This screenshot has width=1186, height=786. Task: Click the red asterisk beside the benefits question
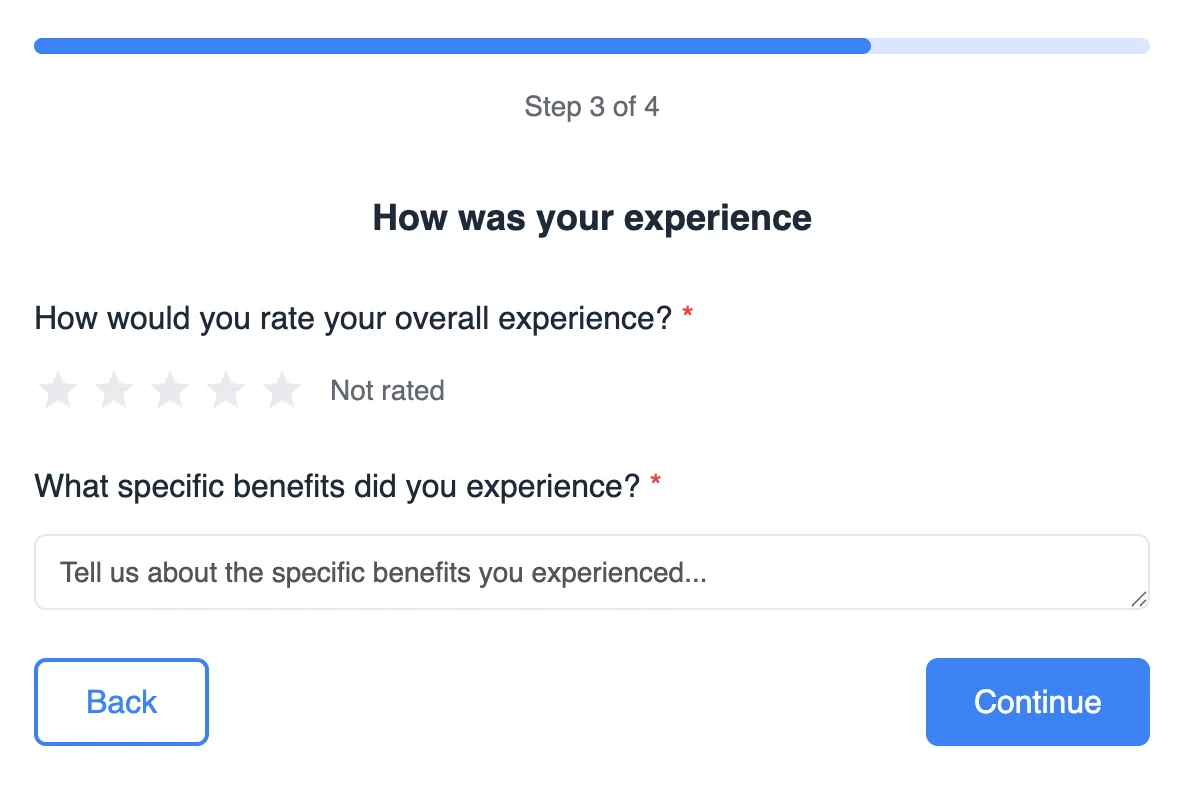(x=656, y=486)
